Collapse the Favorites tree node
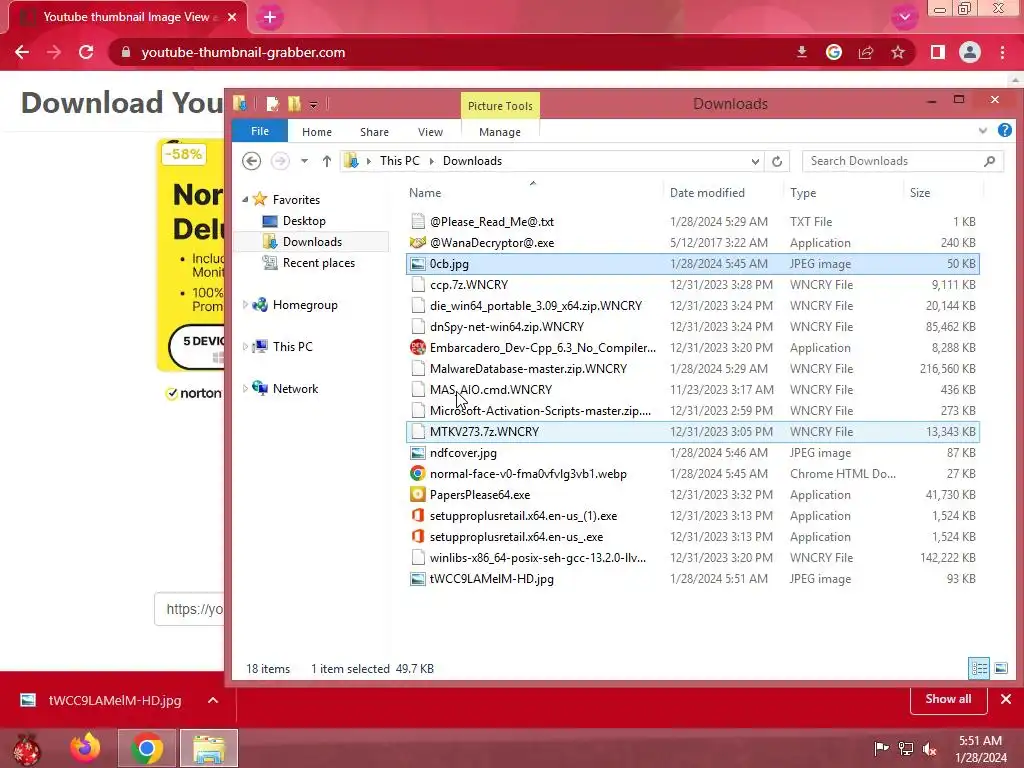1024x768 pixels. (x=245, y=199)
